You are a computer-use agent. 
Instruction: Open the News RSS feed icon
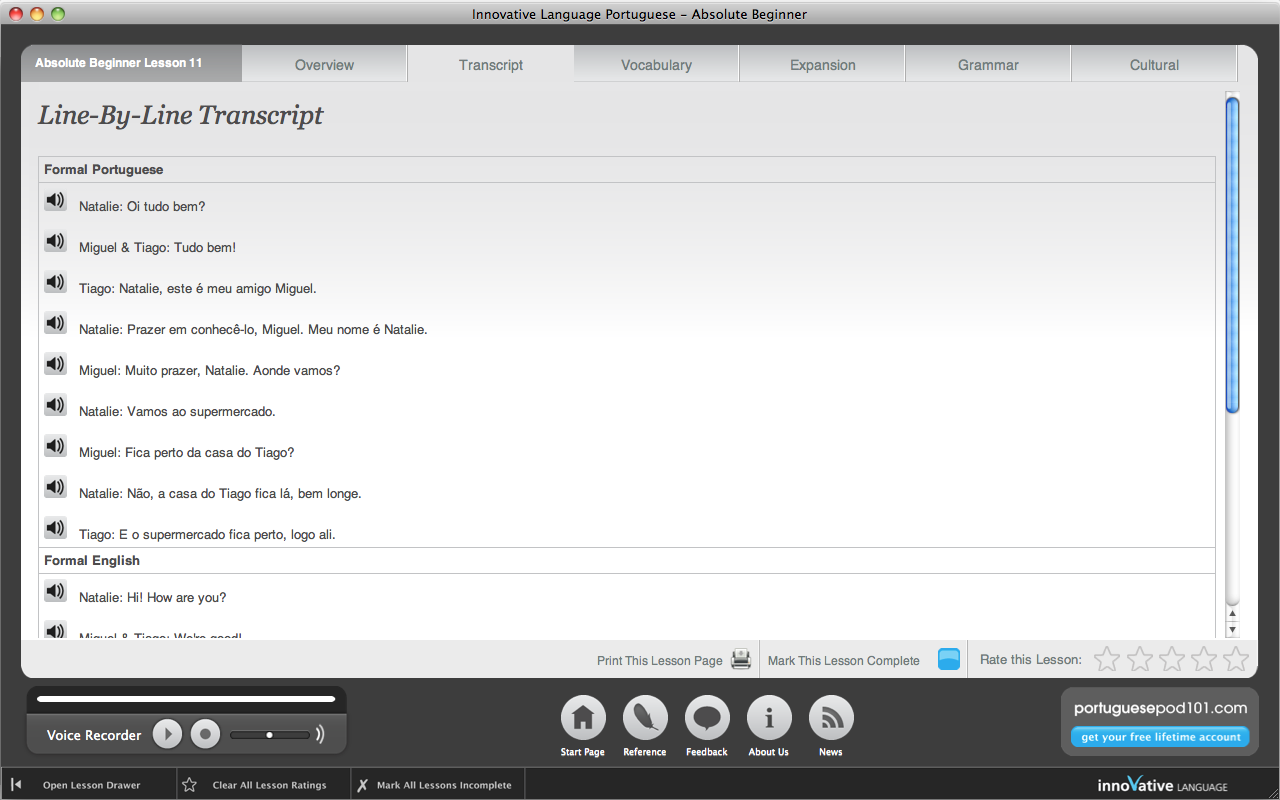(831, 718)
